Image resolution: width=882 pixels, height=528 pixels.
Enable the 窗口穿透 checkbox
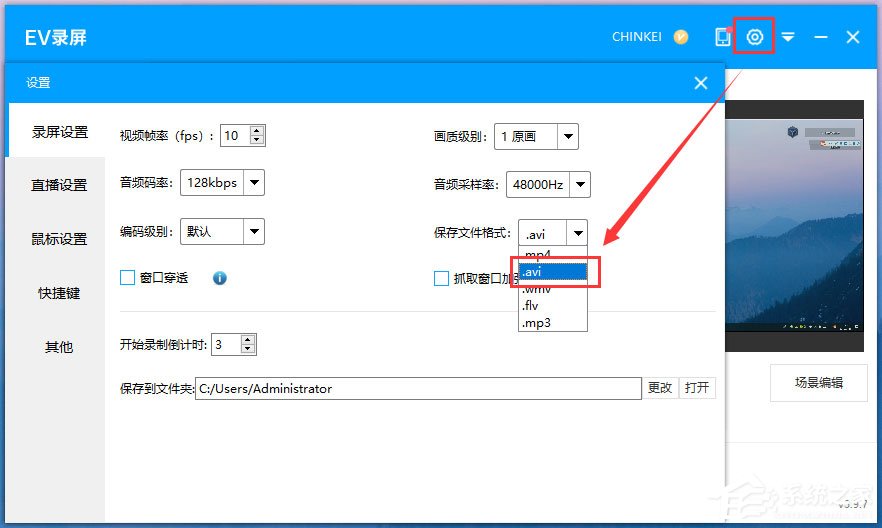coord(128,278)
